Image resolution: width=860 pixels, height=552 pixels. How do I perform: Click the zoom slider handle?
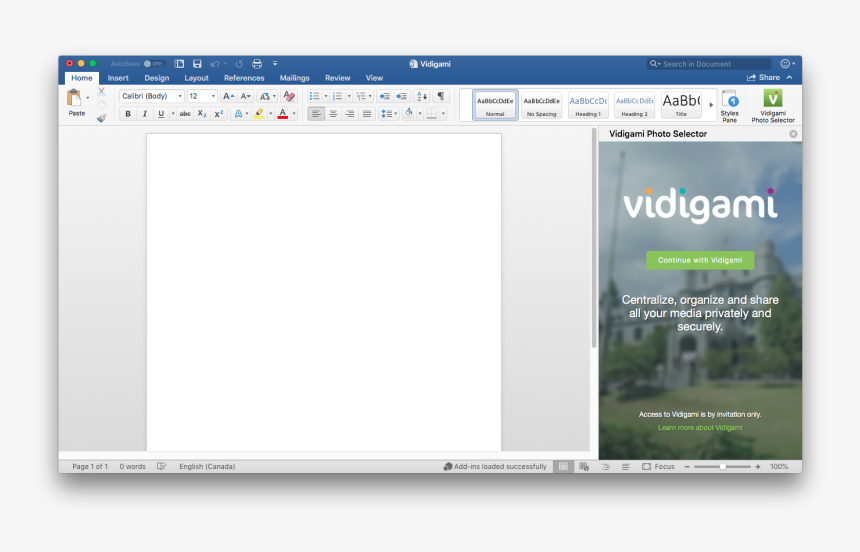[723, 466]
